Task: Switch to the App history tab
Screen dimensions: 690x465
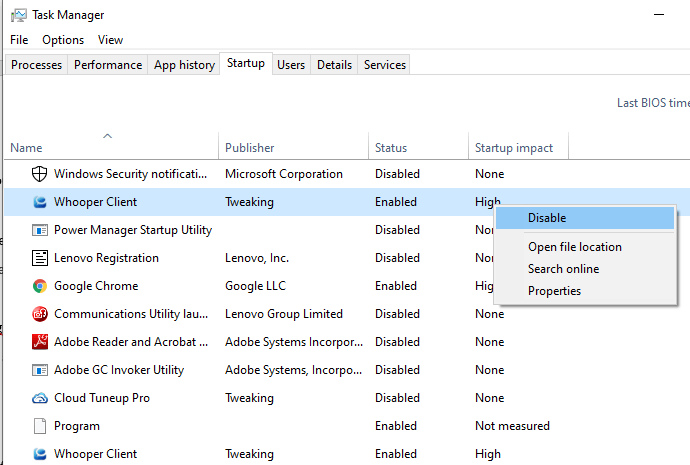Action: click(x=184, y=65)
